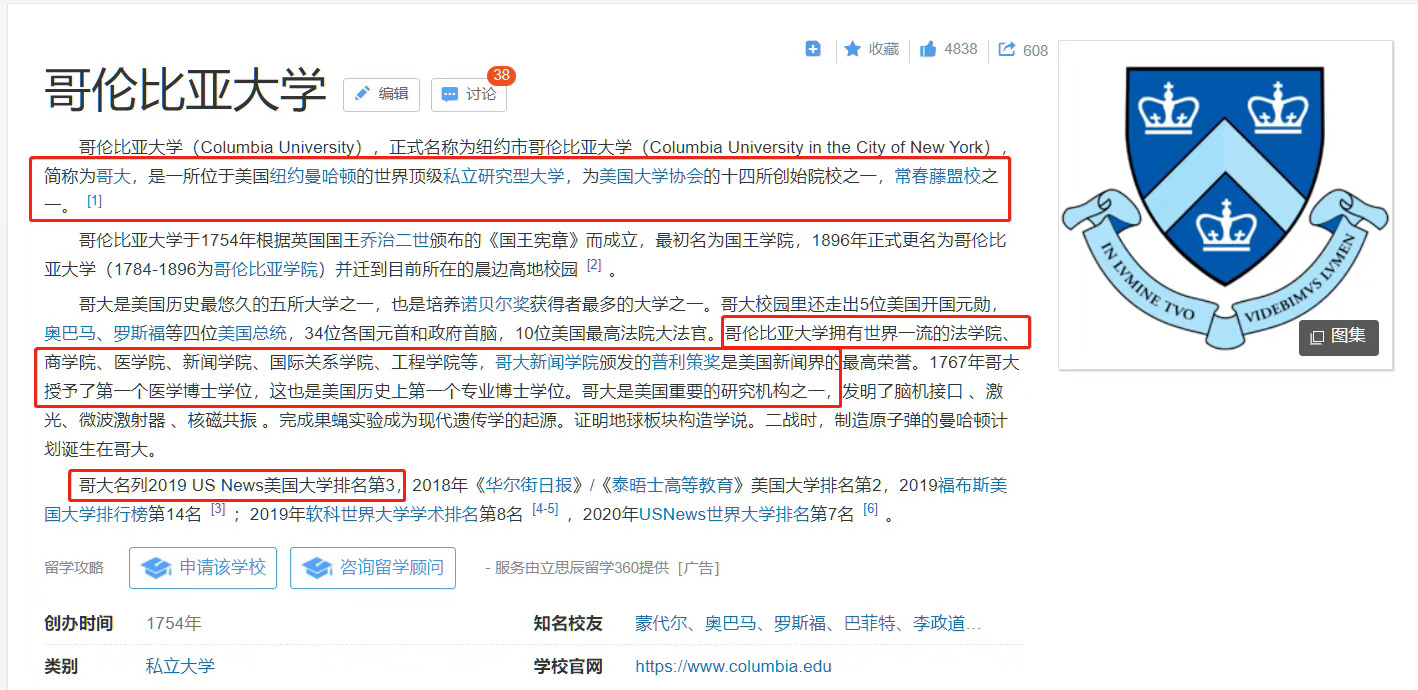
Task: Click the 学校官网 label
Action: tap(568, 666)
